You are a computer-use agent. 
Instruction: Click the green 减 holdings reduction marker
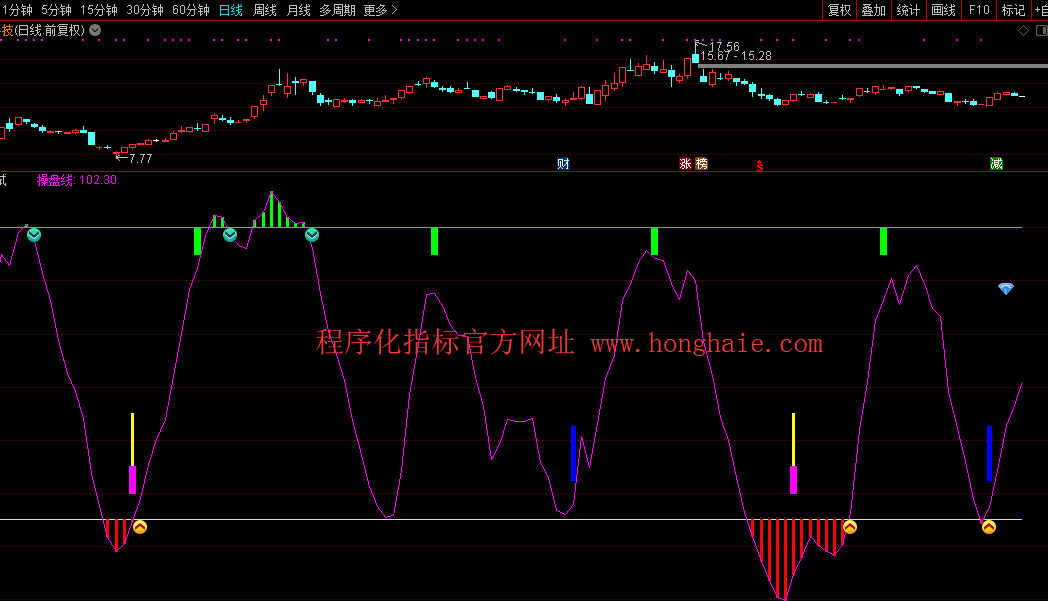pos(996,164)
